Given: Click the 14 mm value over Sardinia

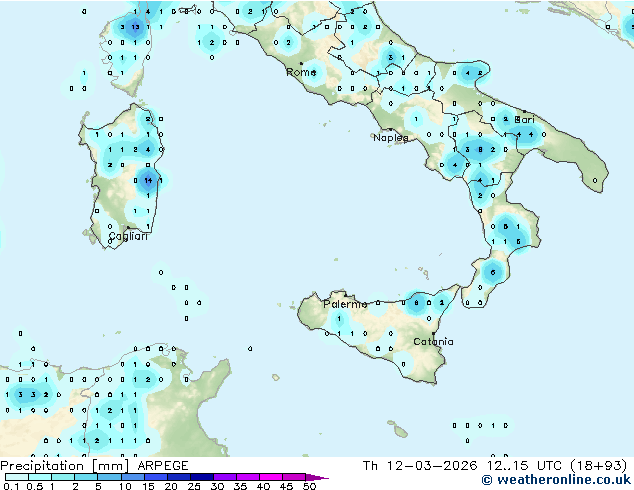Looking at the screenshot, I should click(148, 180).
